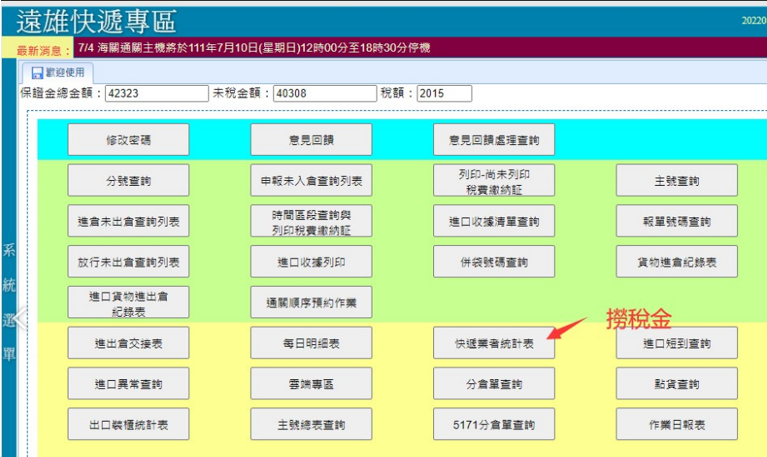The image size is (767, 457).
Task: Open 5171分倉單查詢
Action: pos(493,424)
